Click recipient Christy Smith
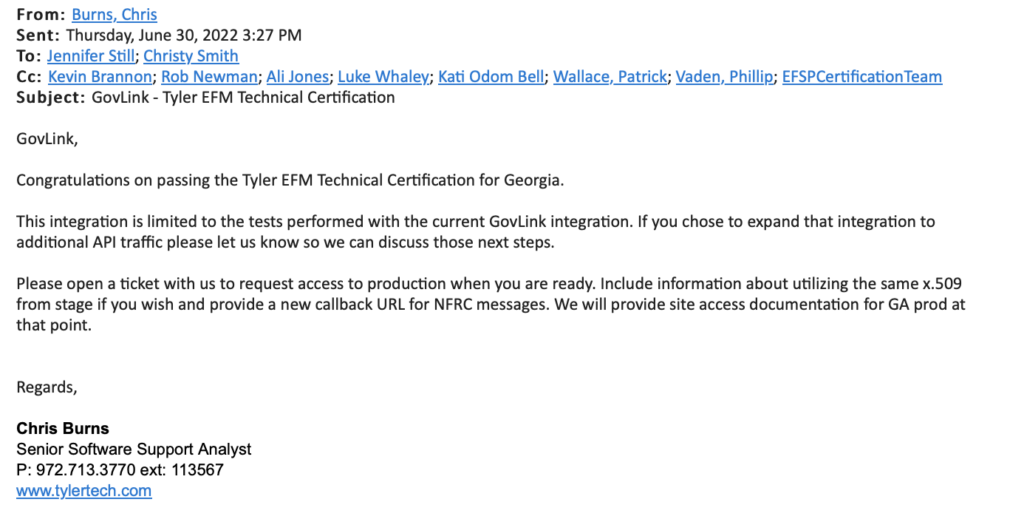 191,56
